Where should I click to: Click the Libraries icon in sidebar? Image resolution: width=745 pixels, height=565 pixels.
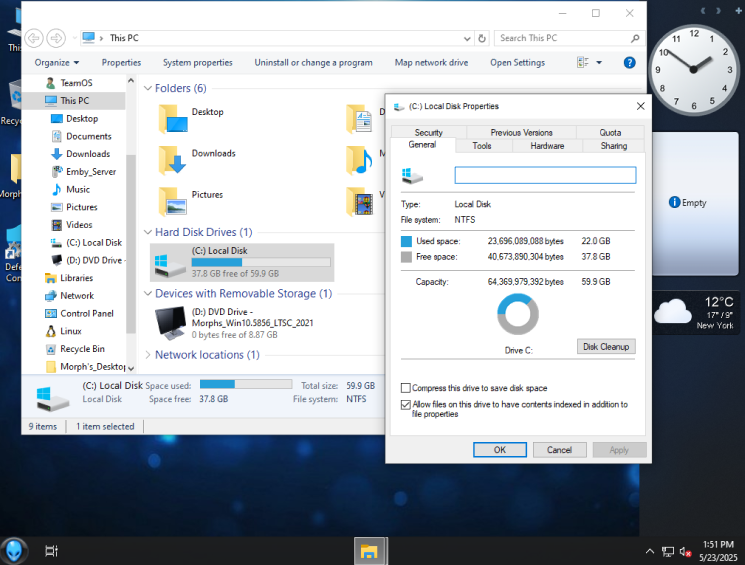pyautogui.click(x=50, y=278)
